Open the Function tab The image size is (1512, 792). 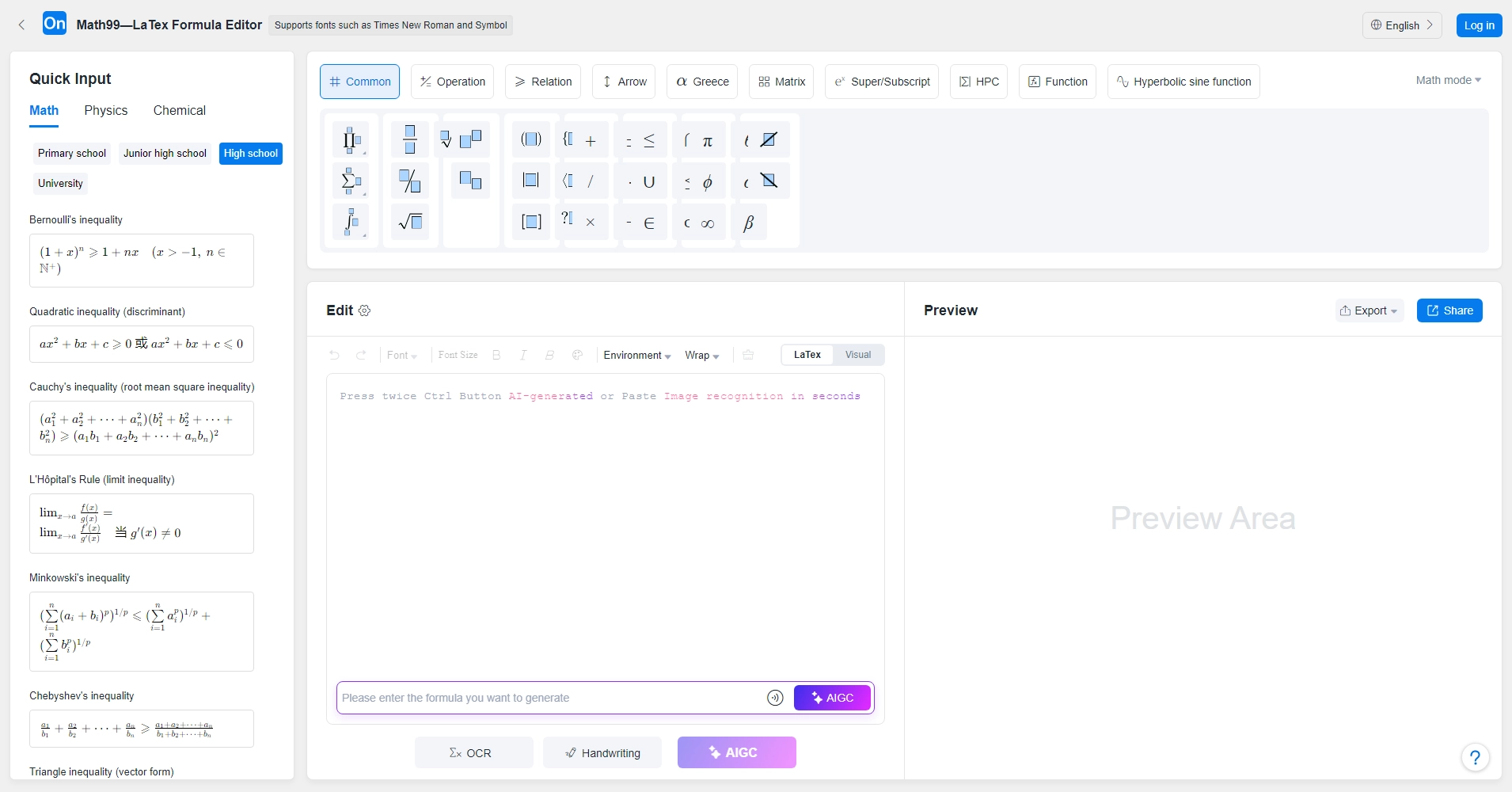tap(1058, 82)
